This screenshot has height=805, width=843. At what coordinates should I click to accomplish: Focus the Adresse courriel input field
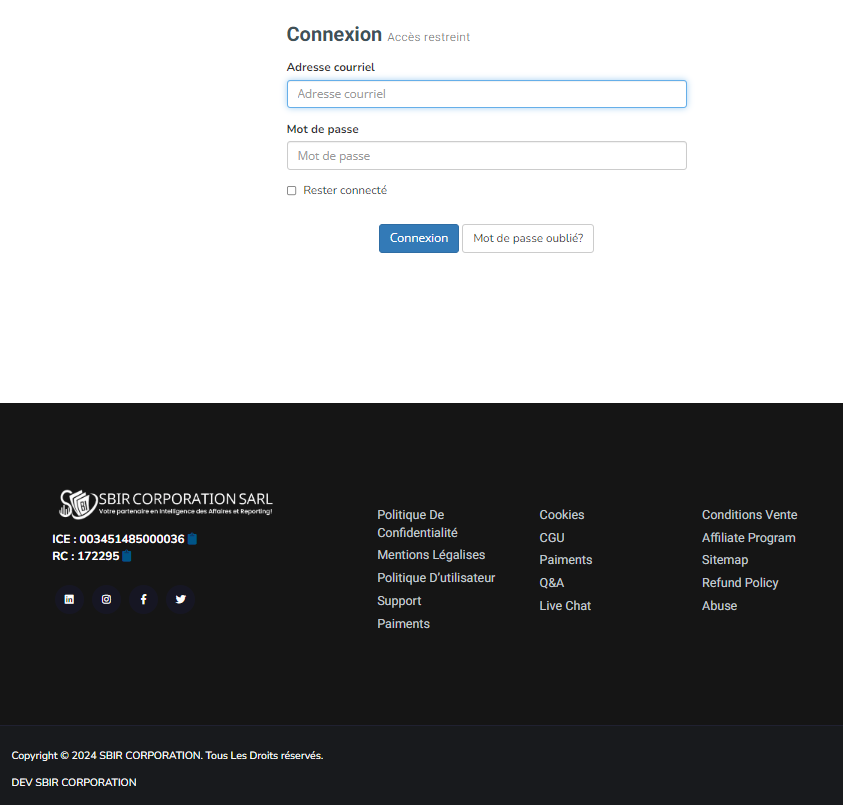(x=486, y=94)
